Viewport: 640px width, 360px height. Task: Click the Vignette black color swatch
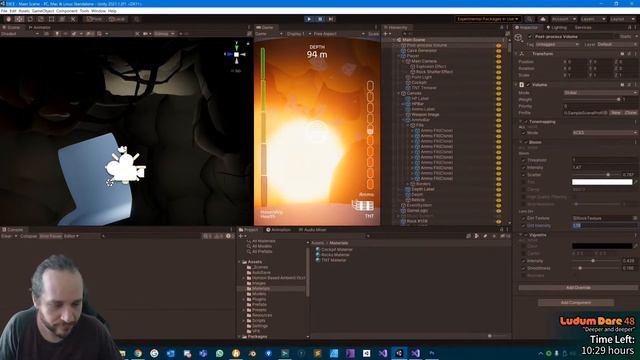pos(602,246)
